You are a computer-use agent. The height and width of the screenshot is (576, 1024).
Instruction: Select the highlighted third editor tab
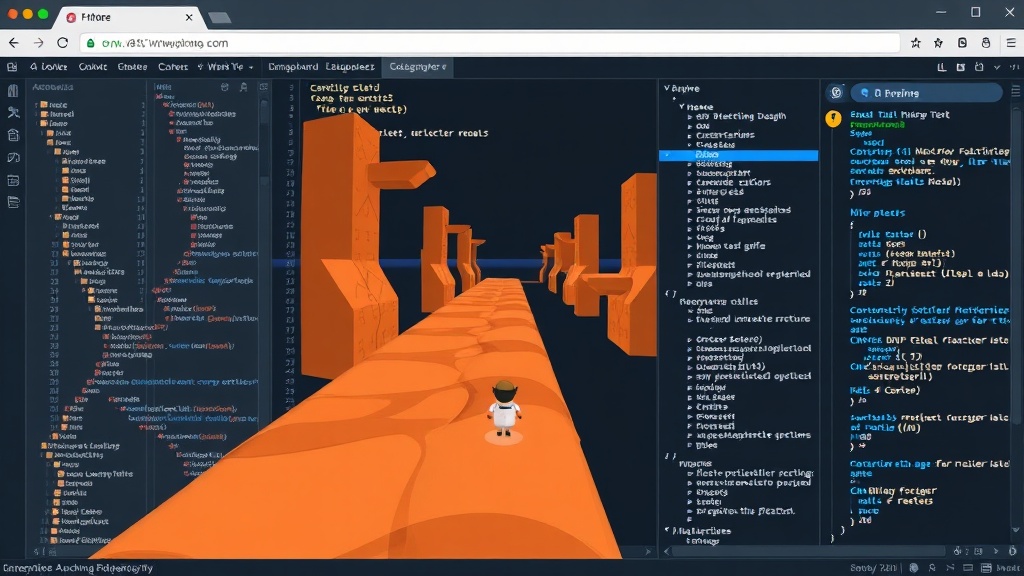point(418,67)
